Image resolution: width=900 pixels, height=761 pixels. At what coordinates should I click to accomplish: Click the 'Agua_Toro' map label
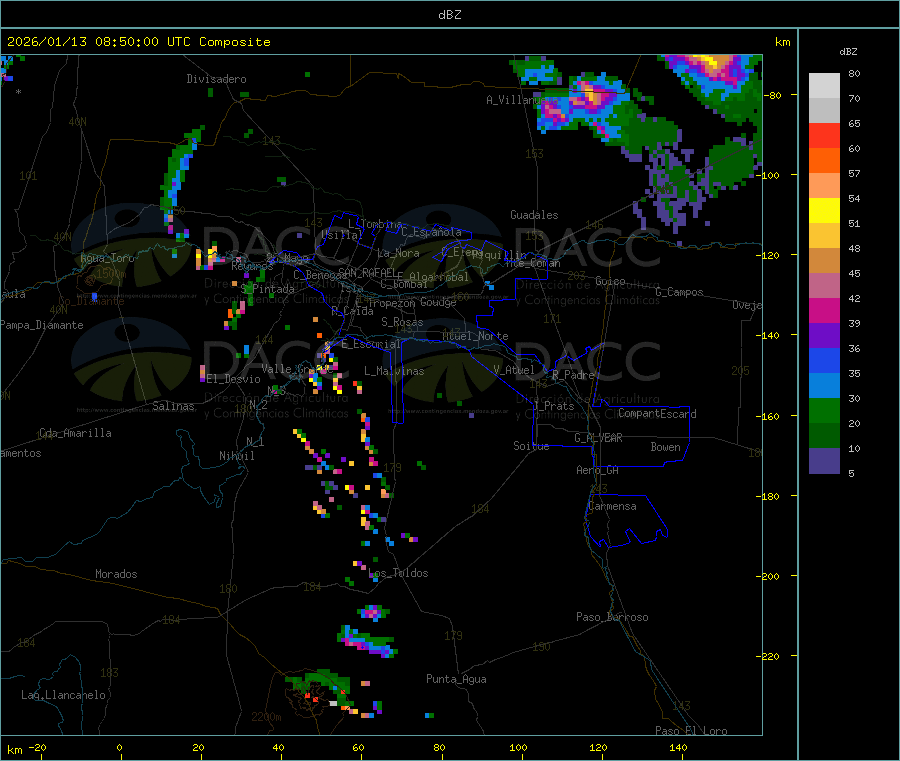pos(107,258)
